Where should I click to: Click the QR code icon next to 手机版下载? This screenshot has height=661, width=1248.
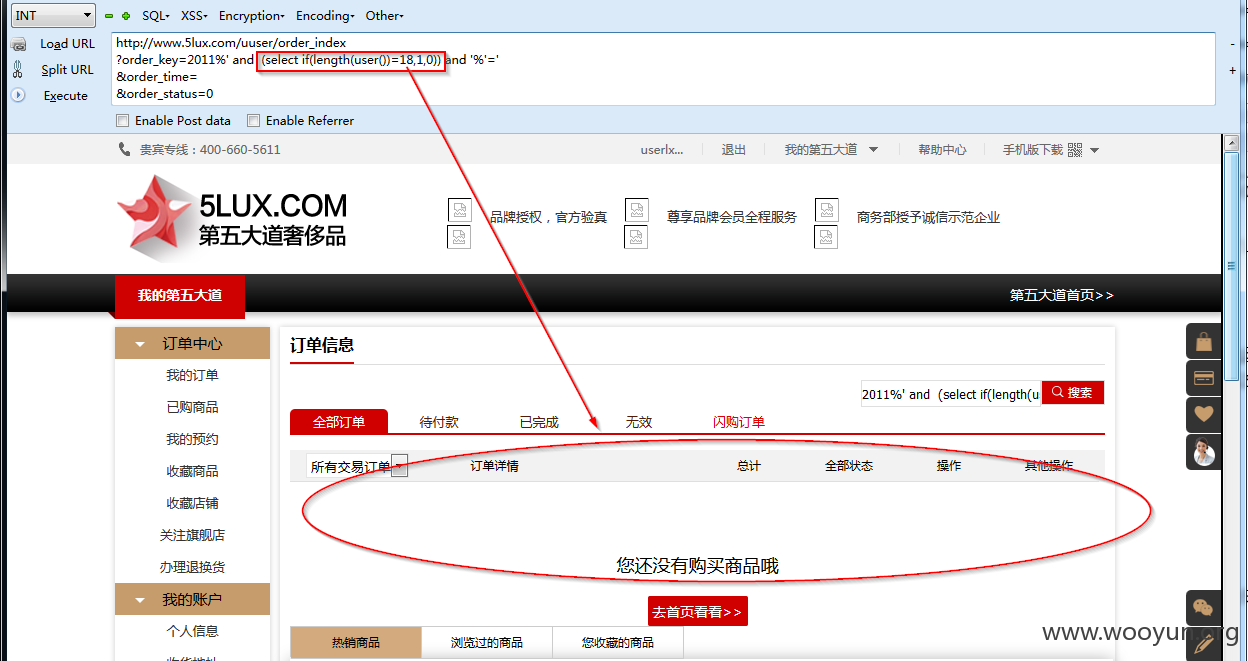(1075, 150)
